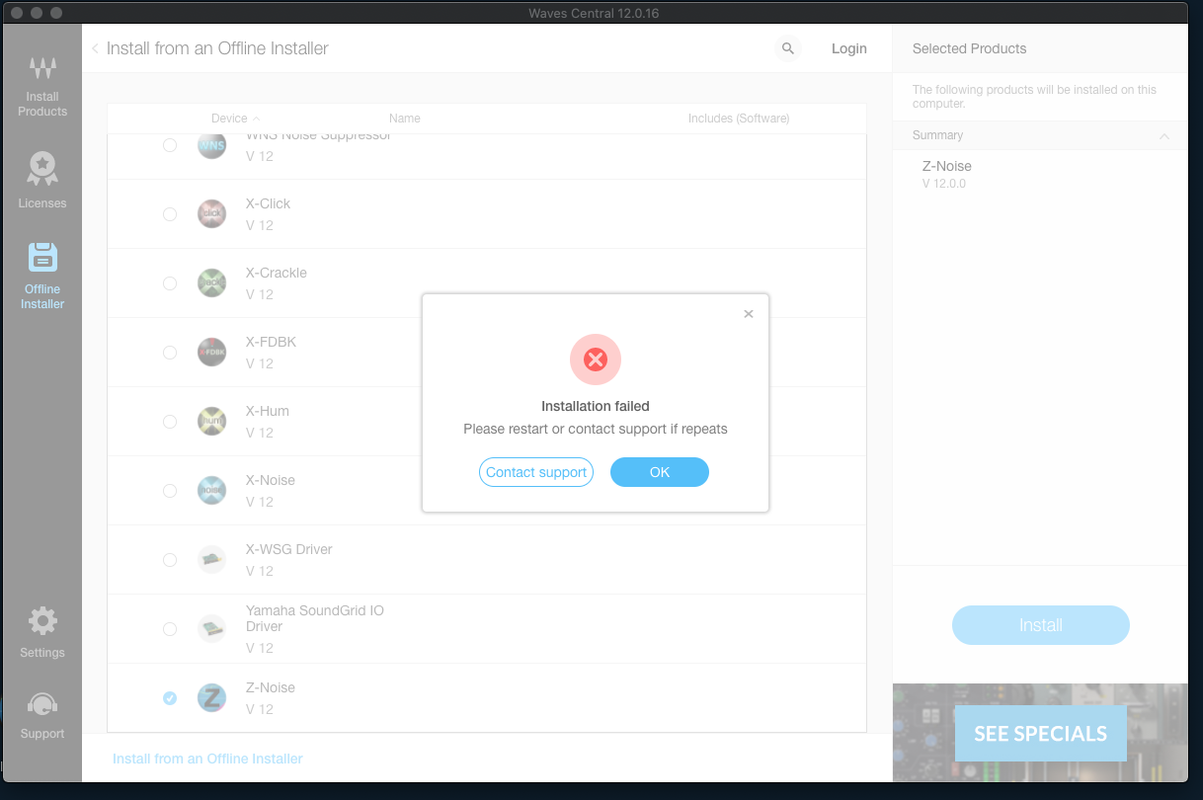Click the Login link

(849, 48)
